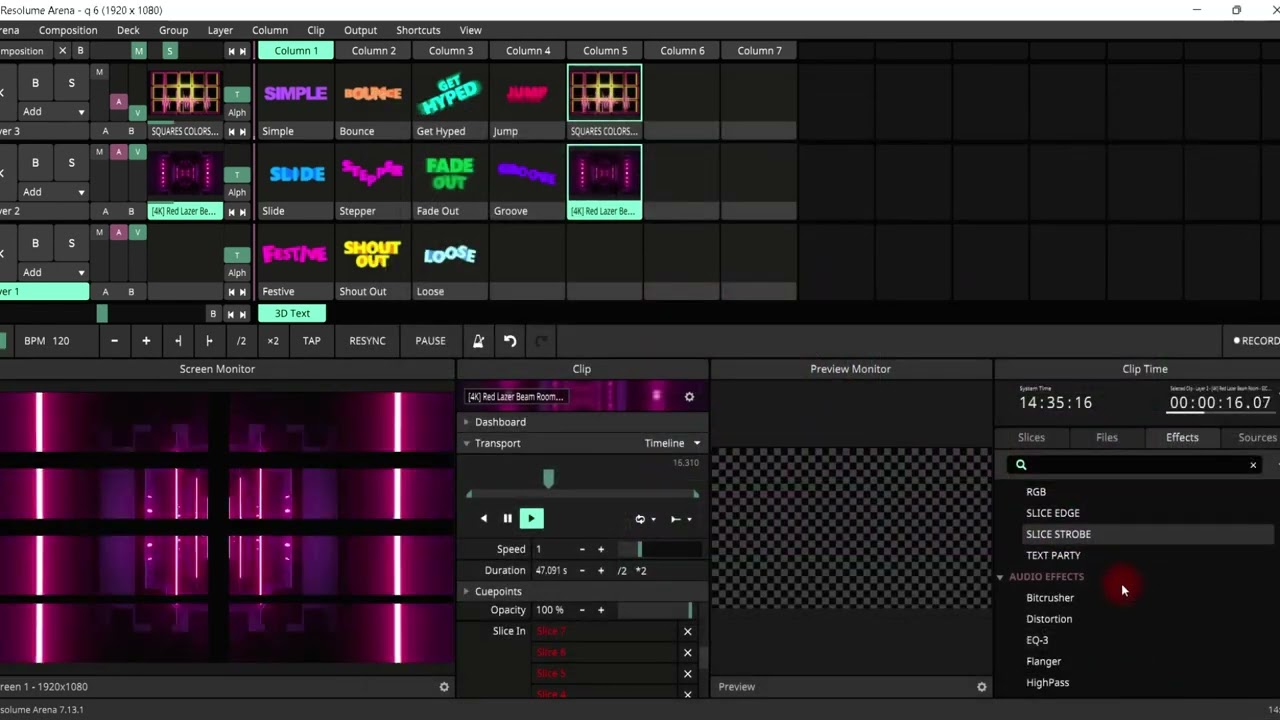Increase clip Speed with plus icon

tap(601, 549)
